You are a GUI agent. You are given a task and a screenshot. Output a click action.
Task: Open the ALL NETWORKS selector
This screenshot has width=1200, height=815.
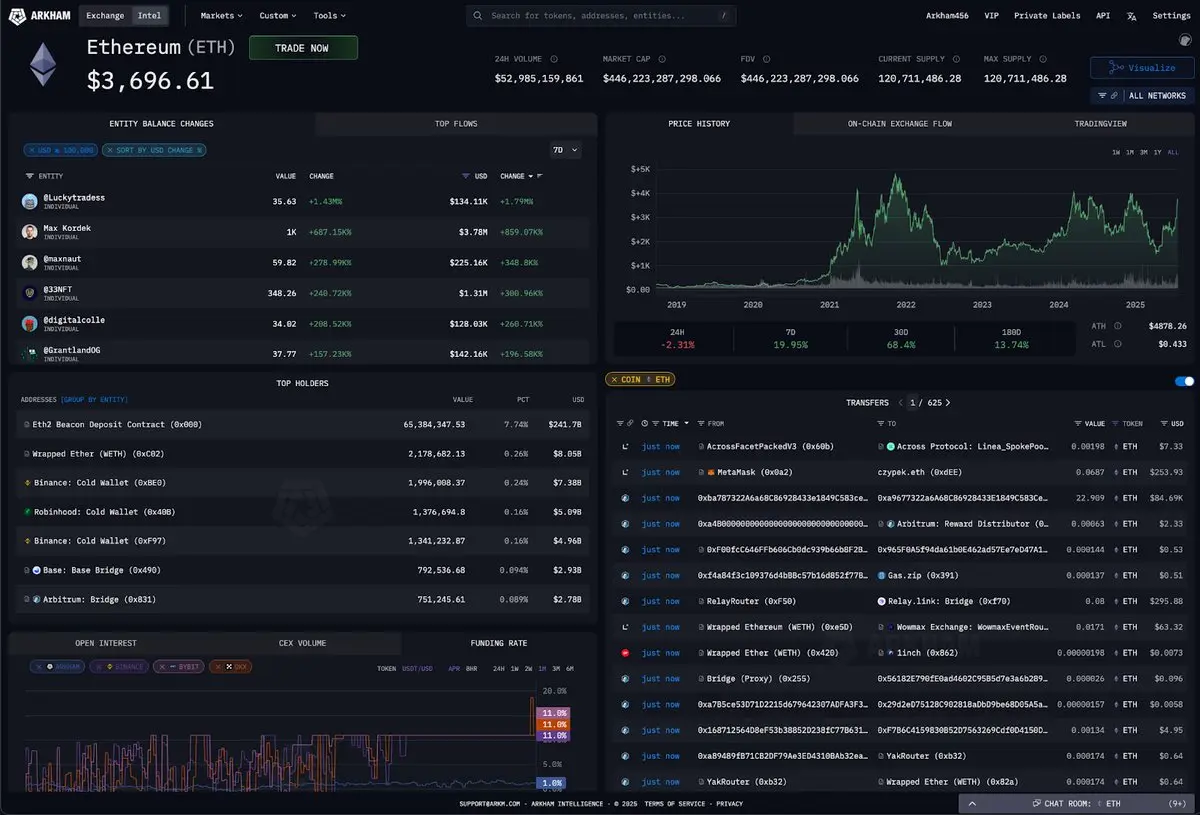[x=1142, y=96]
